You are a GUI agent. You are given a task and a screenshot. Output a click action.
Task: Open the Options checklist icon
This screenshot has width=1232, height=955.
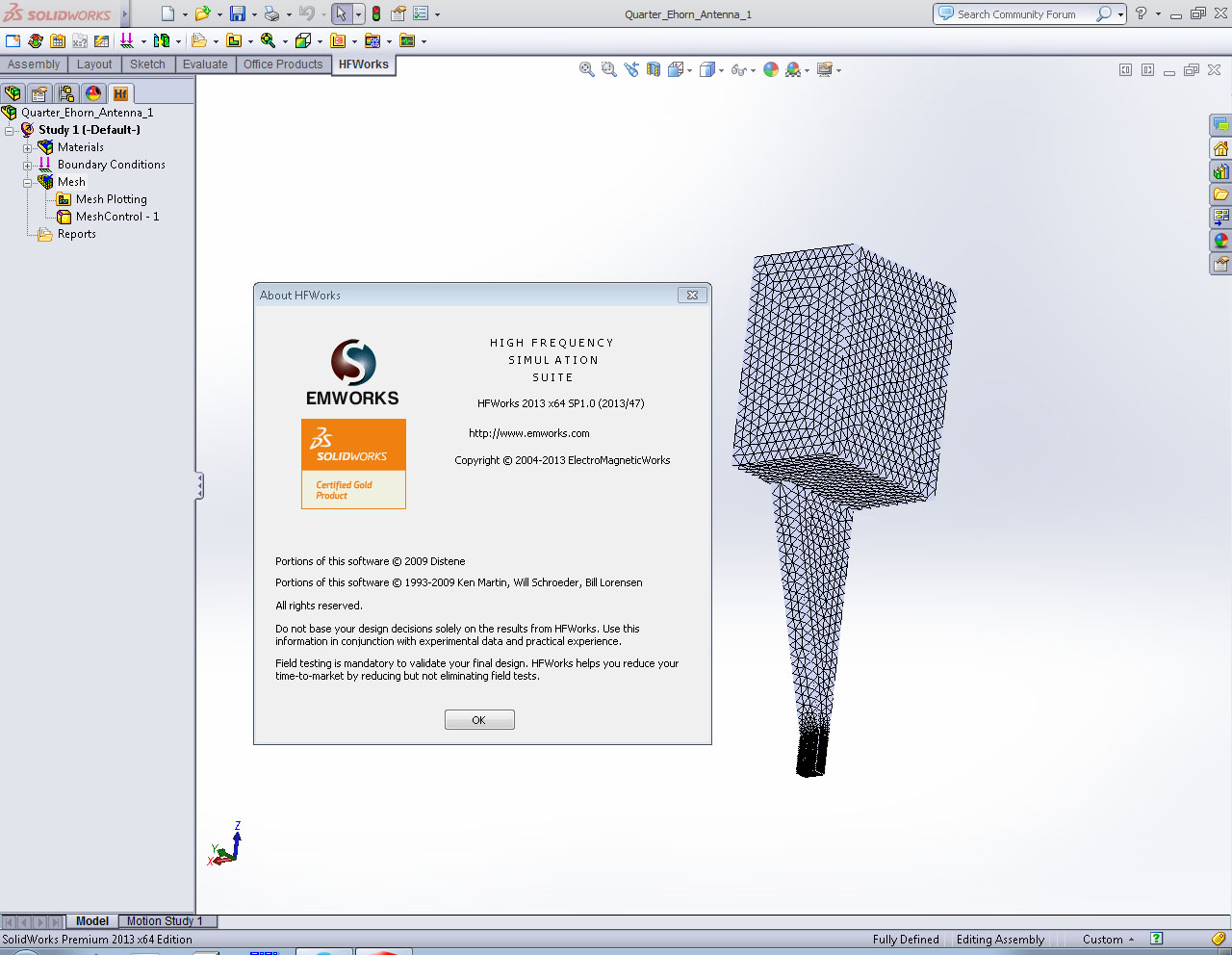pyautogui.click(x=421, y=13)
